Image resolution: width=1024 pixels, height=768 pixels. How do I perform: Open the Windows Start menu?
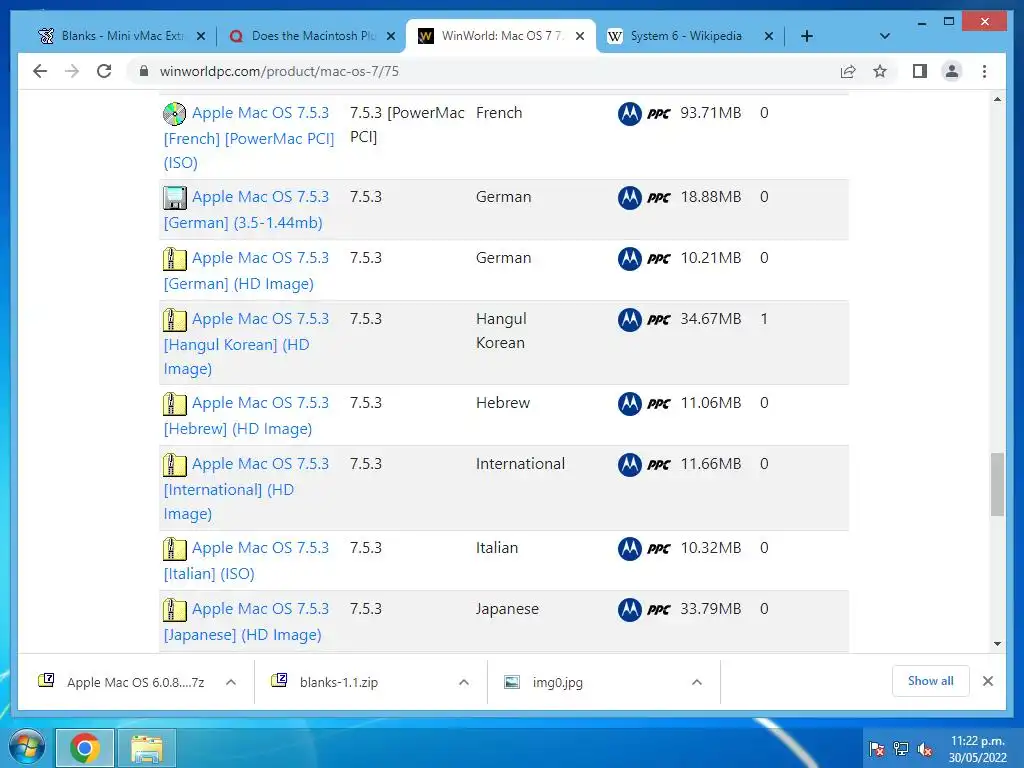[26, 748]
